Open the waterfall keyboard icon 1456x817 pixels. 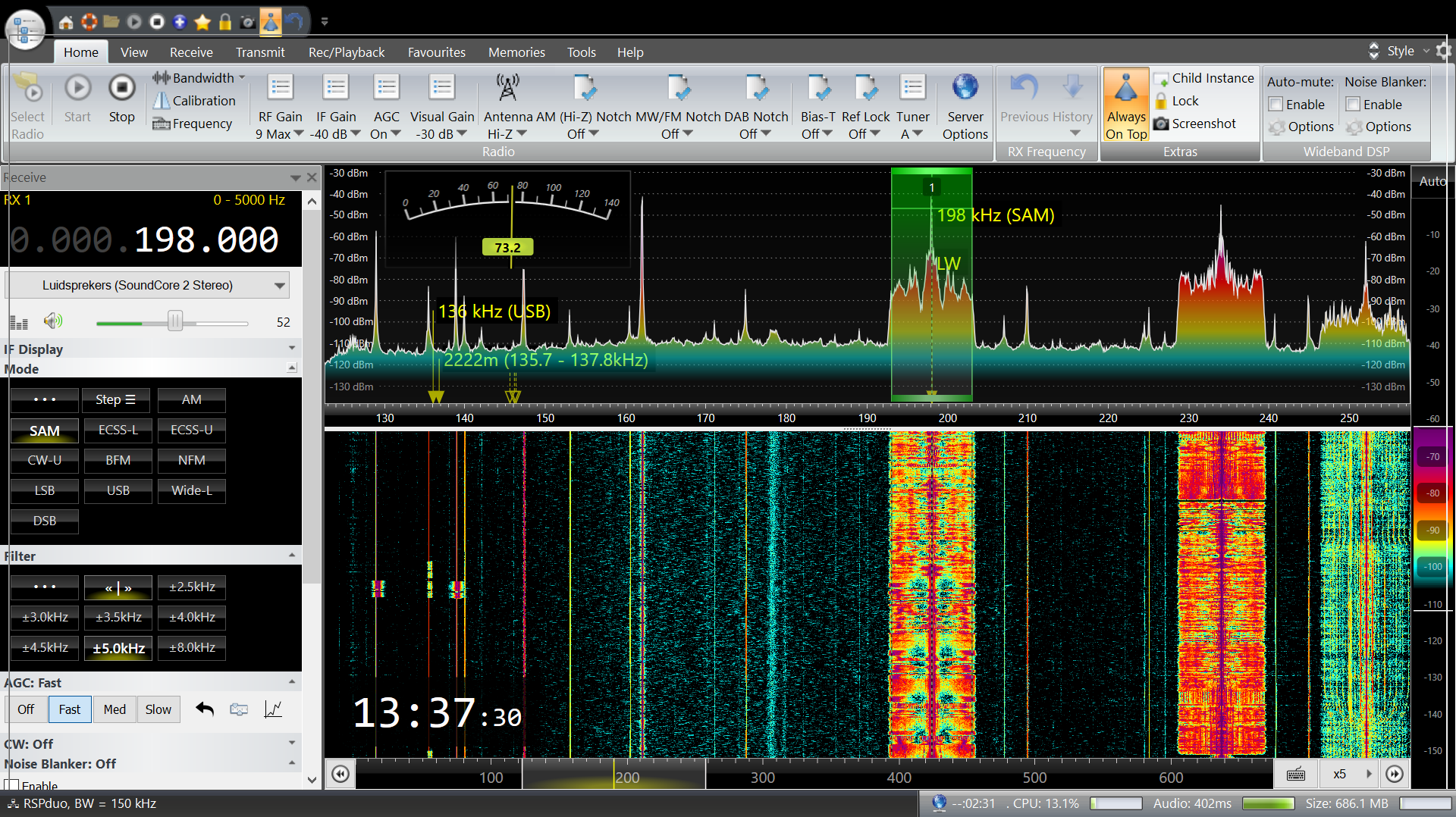tap(1296, 774)
